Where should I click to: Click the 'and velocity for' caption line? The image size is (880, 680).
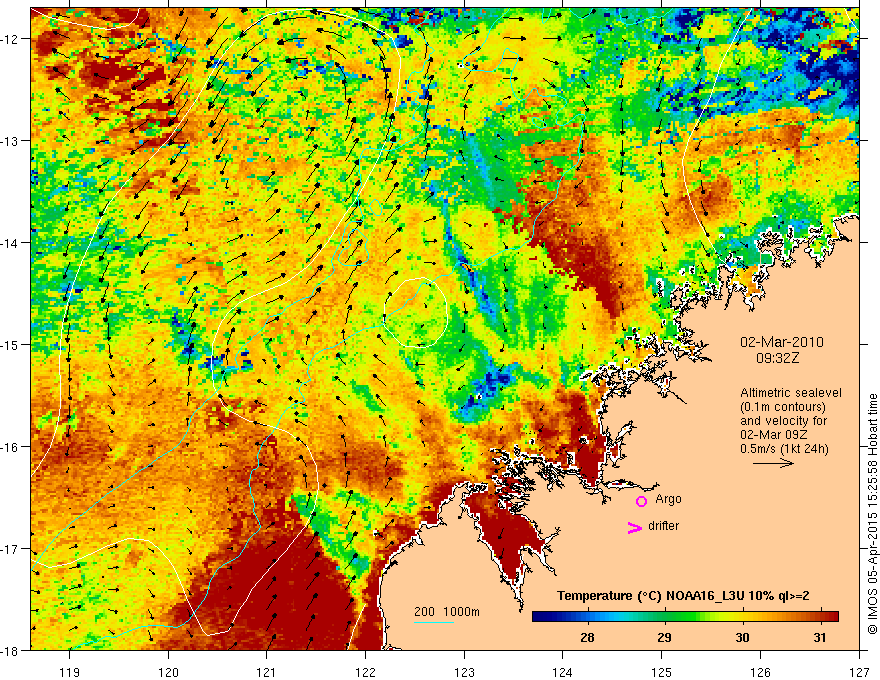click(x=783, y=421)
